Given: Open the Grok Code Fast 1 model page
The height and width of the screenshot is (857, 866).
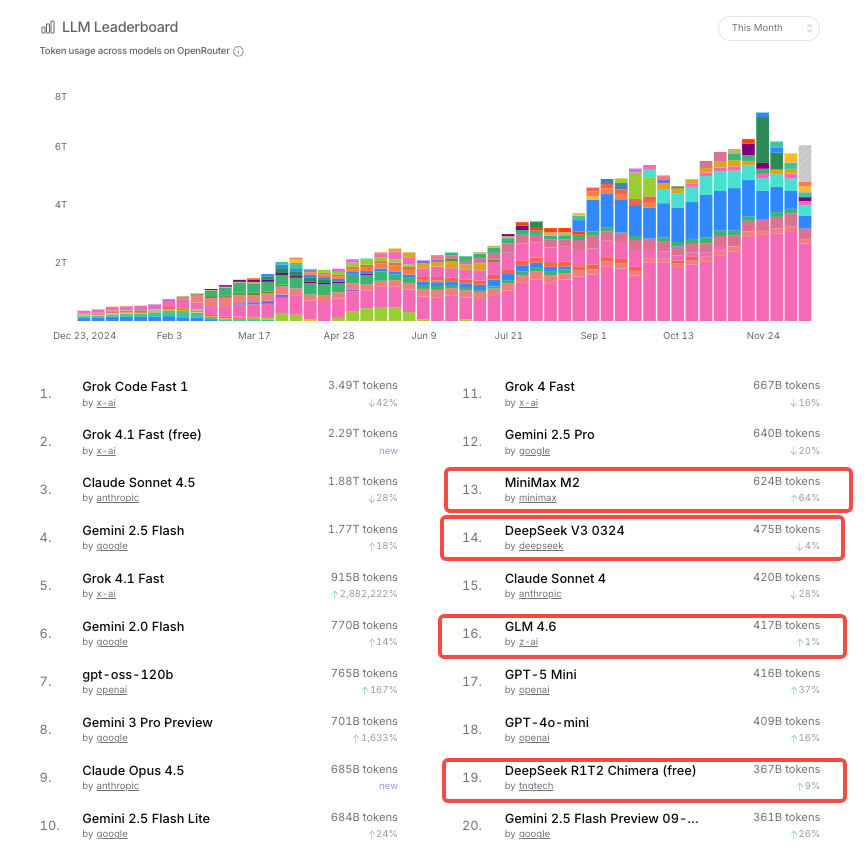Looking at the screenshot, I should (135, 386).
